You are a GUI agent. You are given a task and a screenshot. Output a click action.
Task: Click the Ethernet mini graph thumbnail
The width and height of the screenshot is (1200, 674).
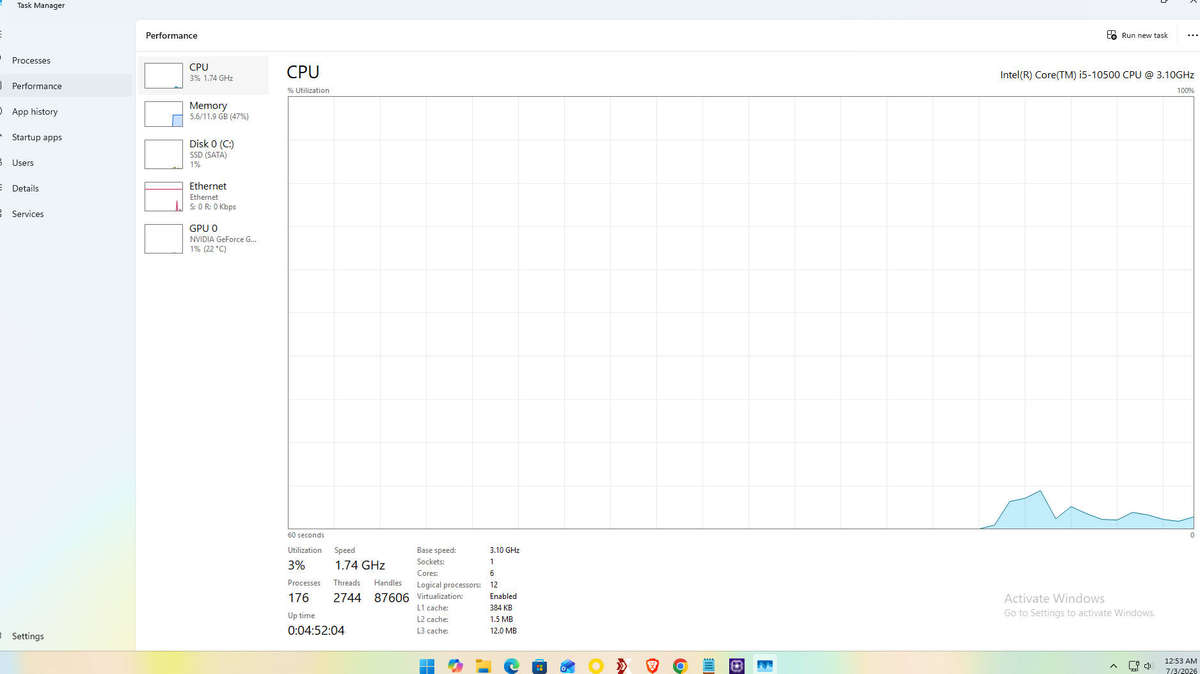click(x=163, y=196)
